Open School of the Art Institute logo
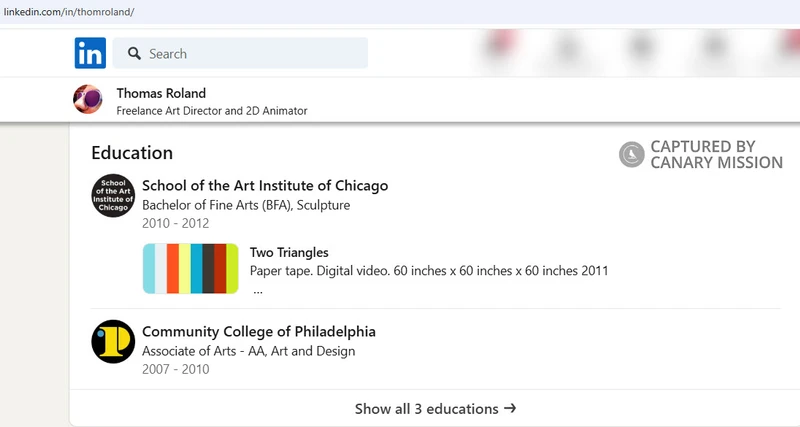This screenshot has height=427, width=800. (113, 195)
